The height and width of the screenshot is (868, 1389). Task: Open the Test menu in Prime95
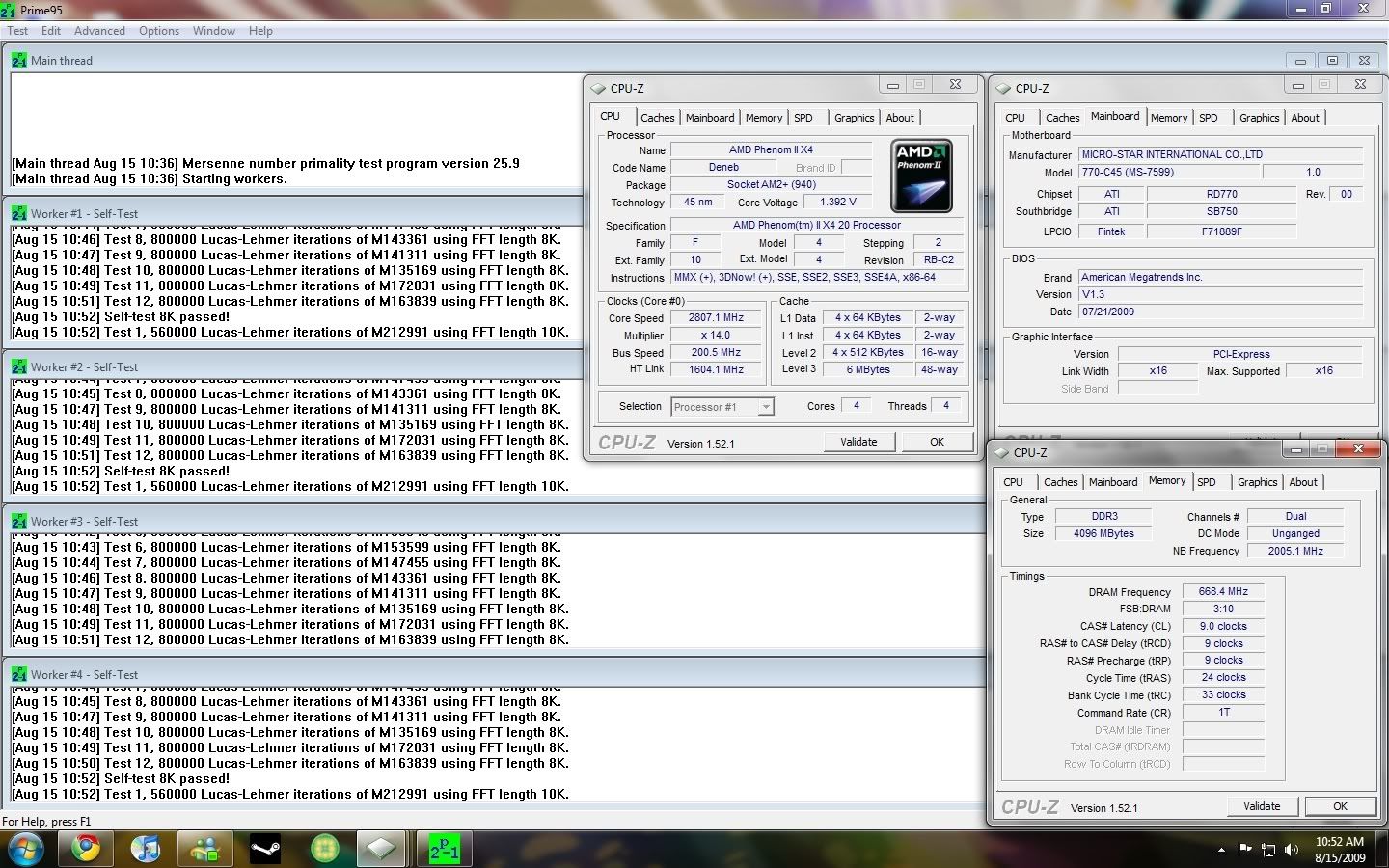click(x=17, y=31)
